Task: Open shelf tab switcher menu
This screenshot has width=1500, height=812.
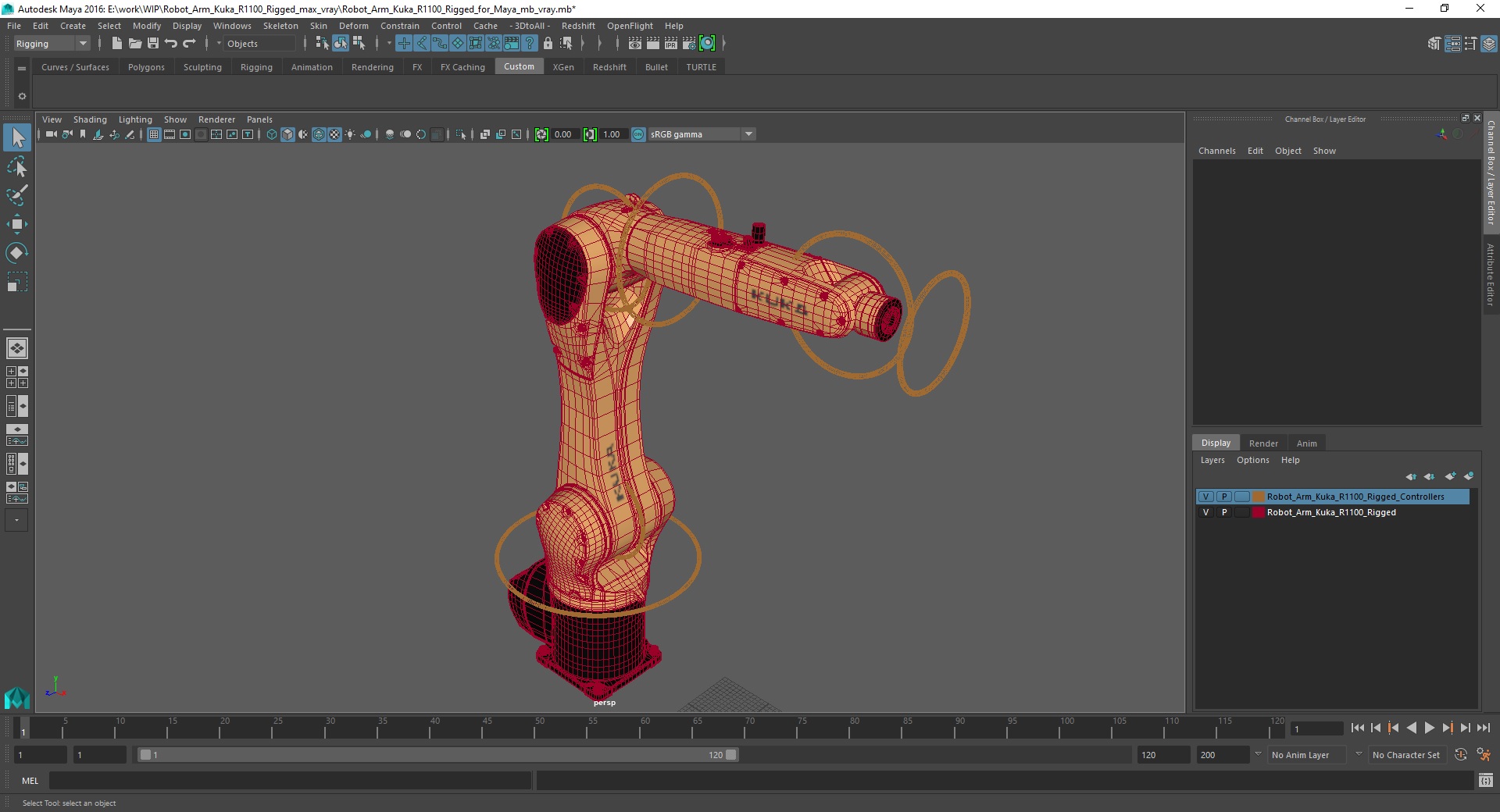Action: coord(22,69)
